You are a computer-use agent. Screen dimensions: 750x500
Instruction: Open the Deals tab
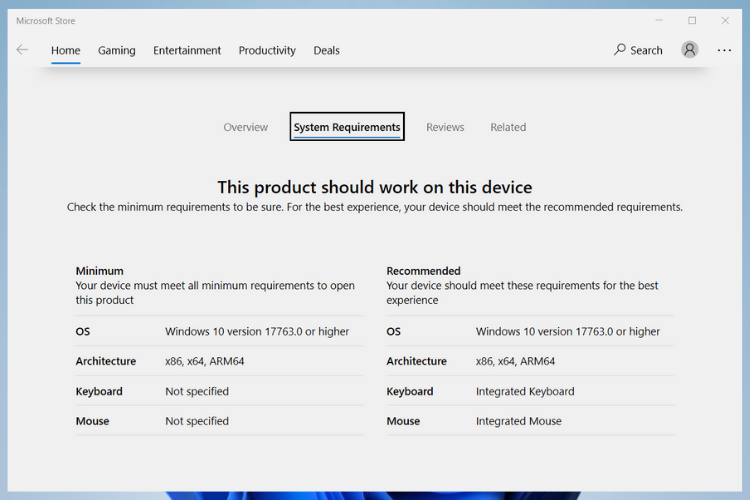tap(327, 51)
